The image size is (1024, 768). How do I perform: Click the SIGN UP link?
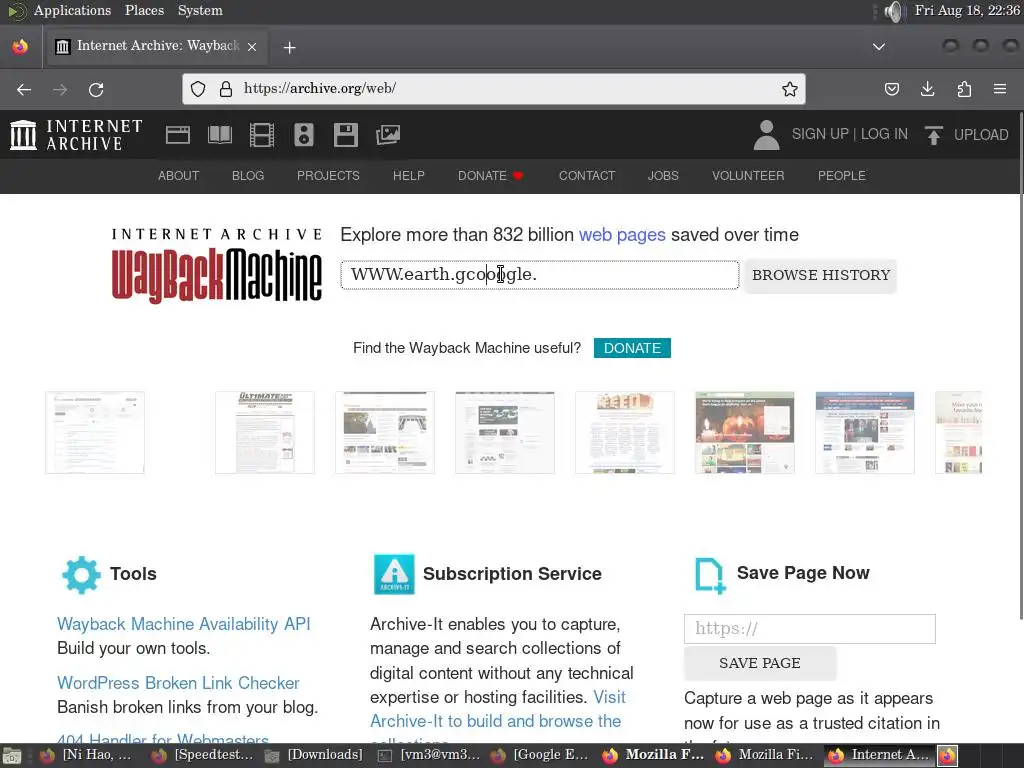820,134
